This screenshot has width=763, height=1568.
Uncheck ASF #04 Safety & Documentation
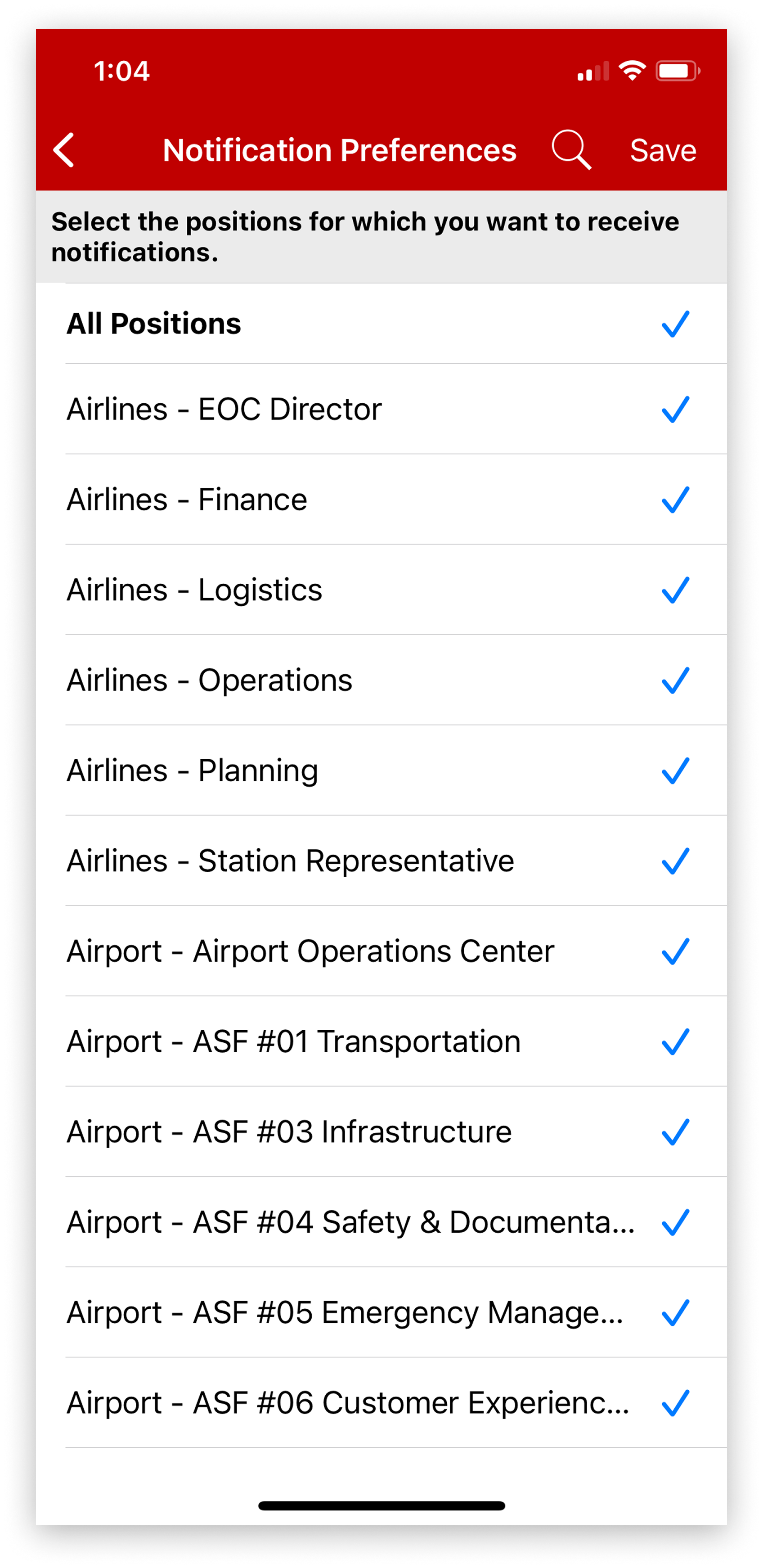[675, 1222]
